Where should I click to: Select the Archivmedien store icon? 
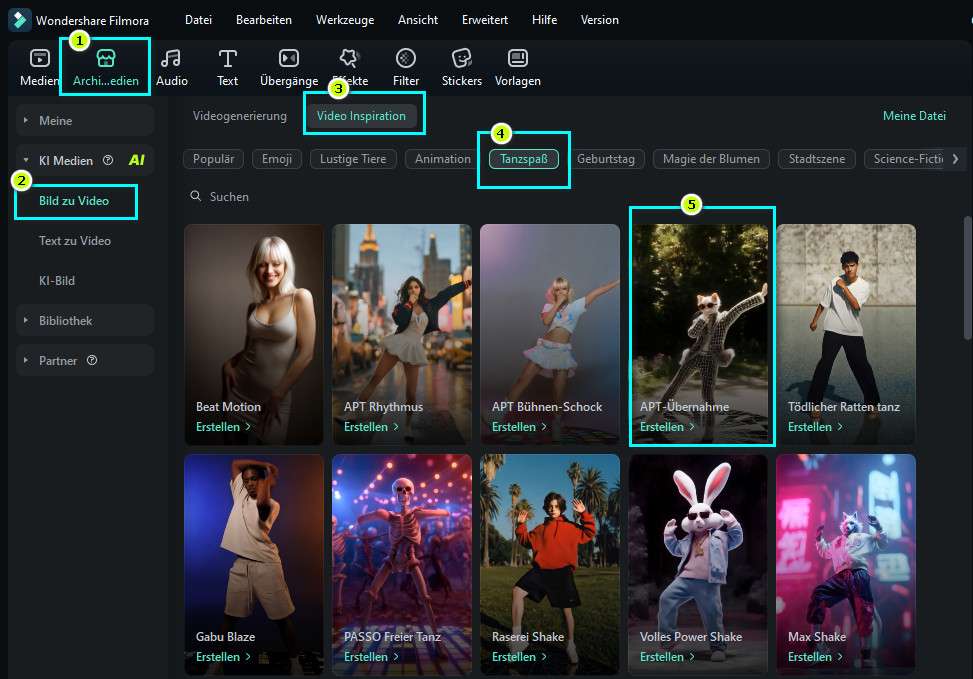pos(105,58)
